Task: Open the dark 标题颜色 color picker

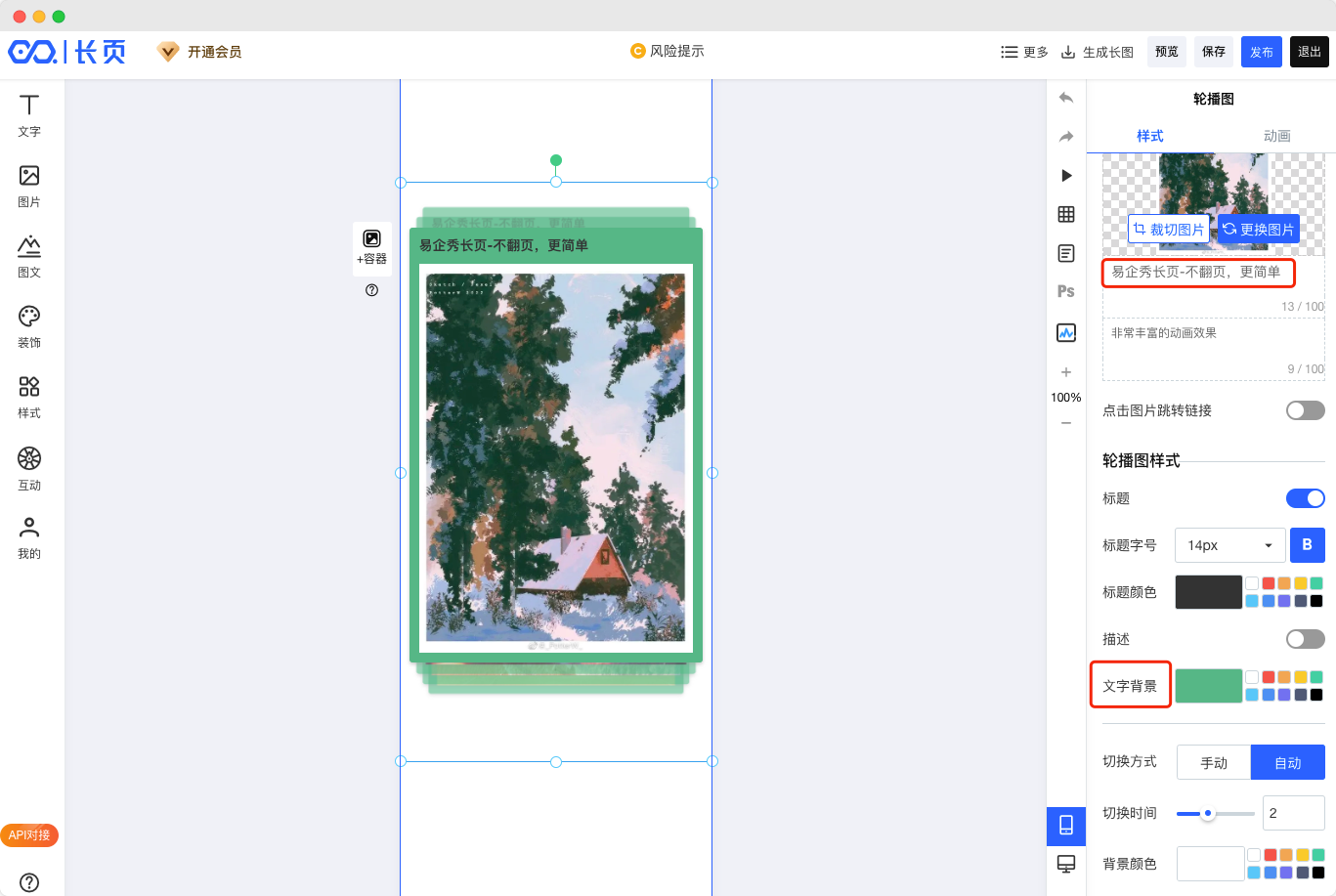Action: click(1209, 592)
